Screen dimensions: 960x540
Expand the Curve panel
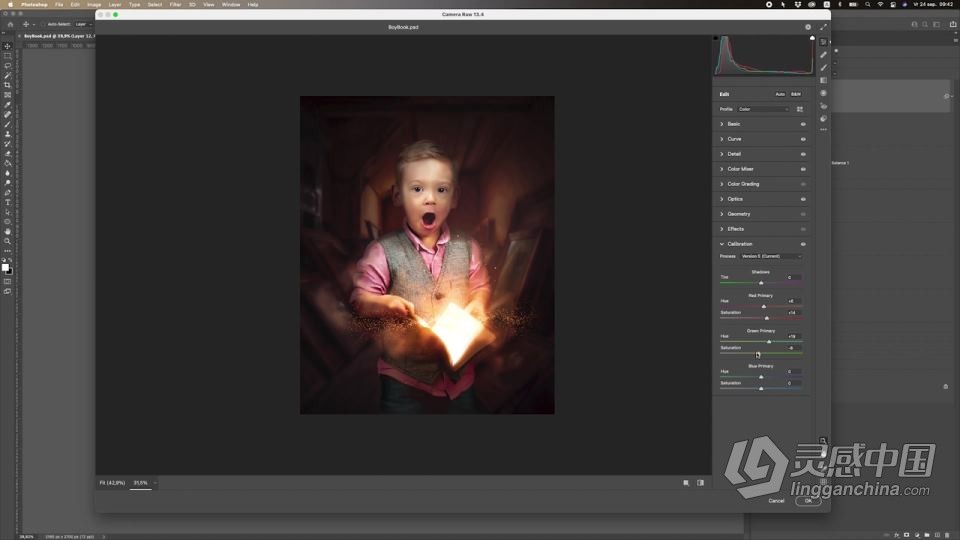tap(722, 139)
